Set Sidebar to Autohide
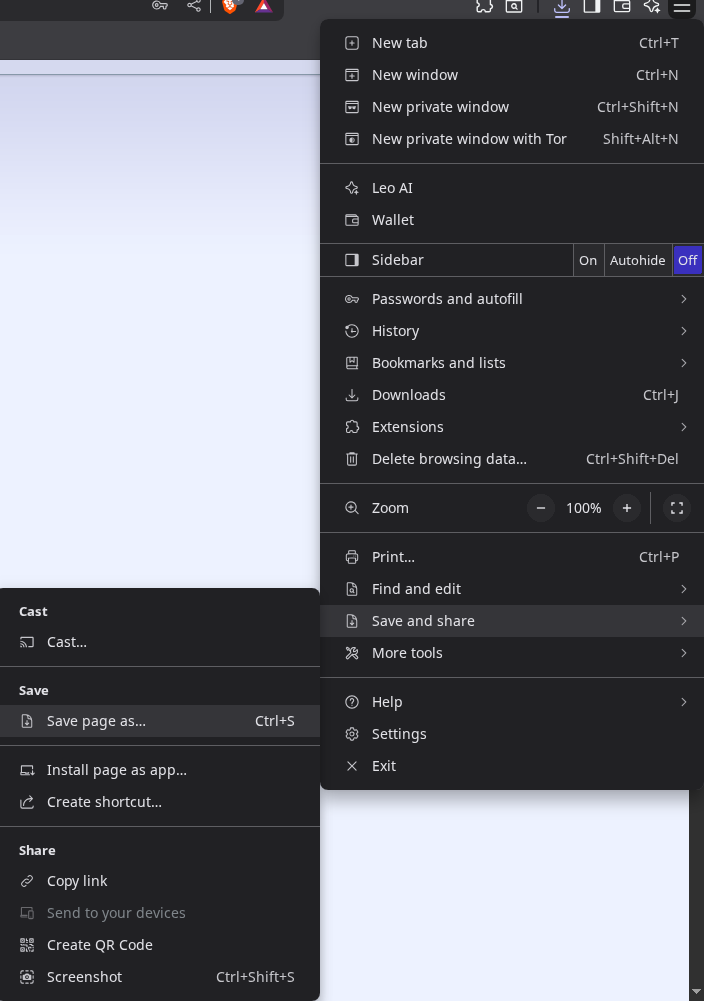 (637, 260)
